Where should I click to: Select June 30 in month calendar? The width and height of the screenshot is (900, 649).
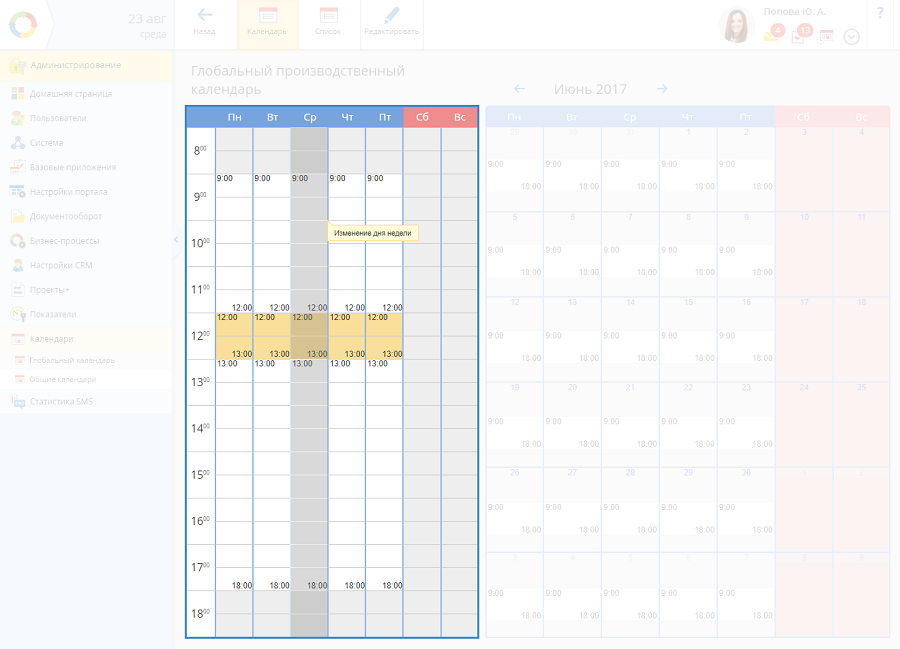[x=746, y=510]
